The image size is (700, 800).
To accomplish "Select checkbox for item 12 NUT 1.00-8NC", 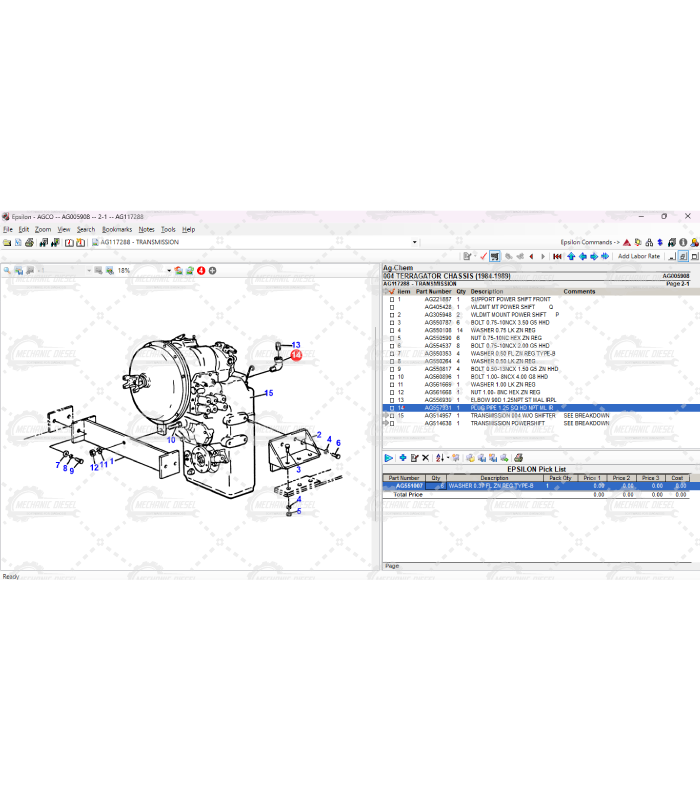I will (x=392, y=392).
